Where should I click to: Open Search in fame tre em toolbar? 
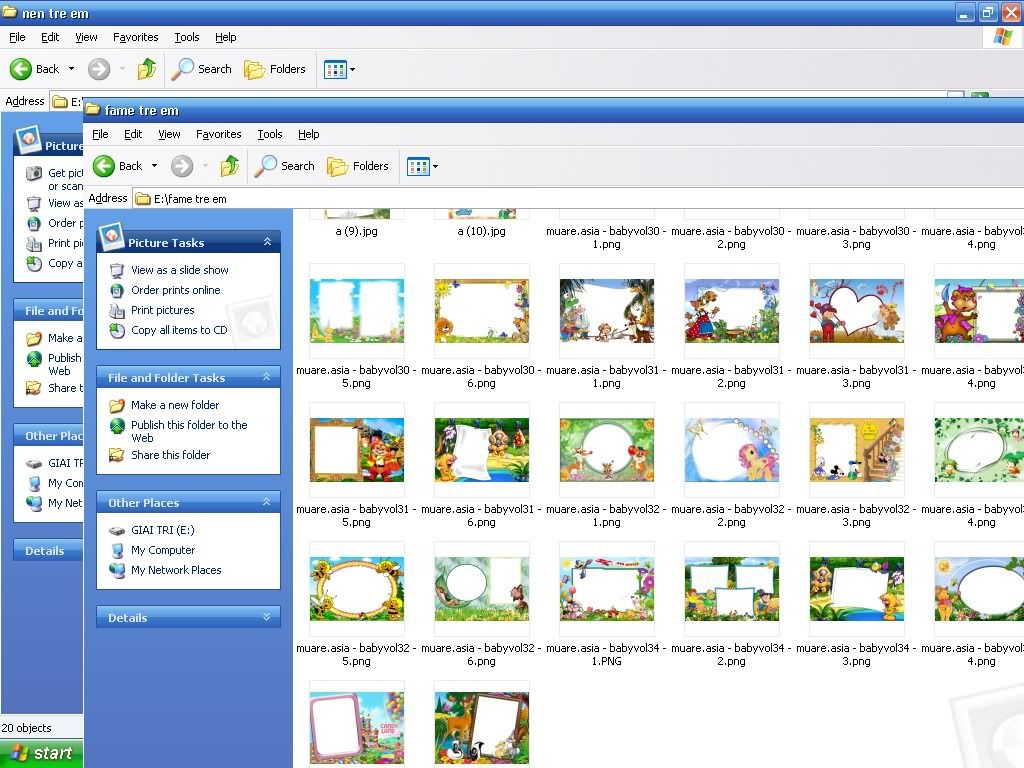pos(285,166)
